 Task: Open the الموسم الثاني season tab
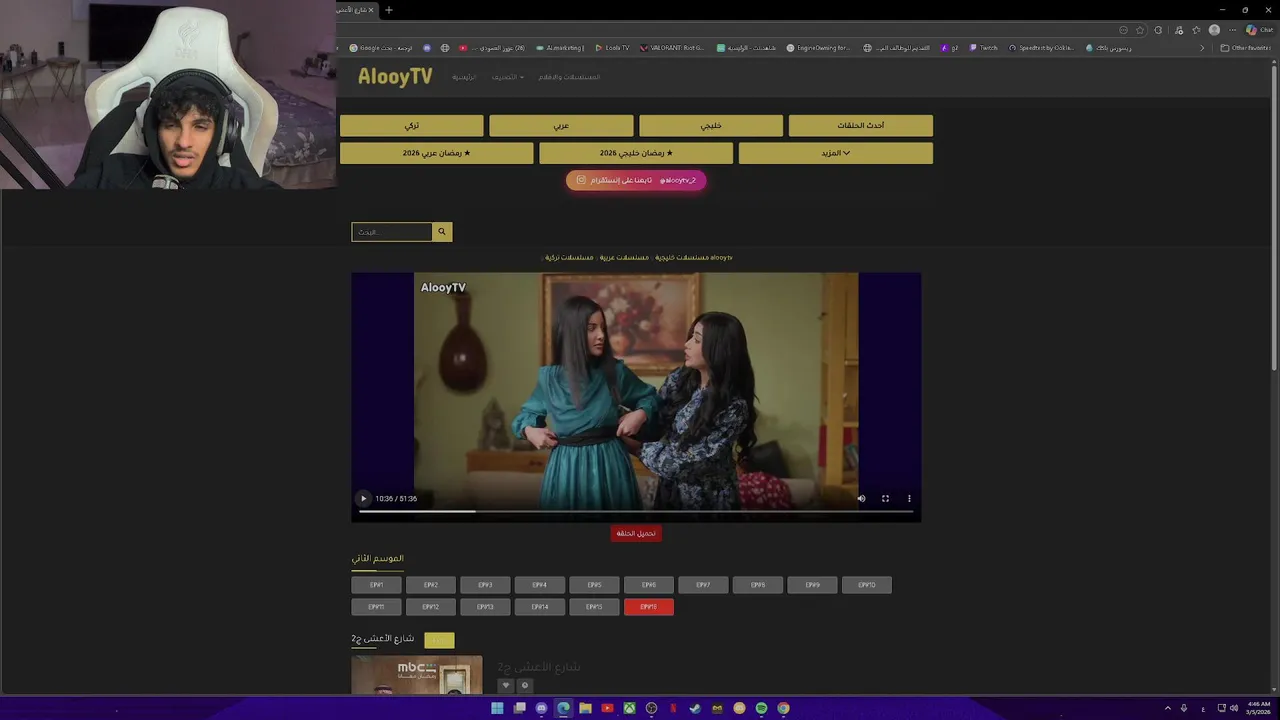tap(377, 558)
